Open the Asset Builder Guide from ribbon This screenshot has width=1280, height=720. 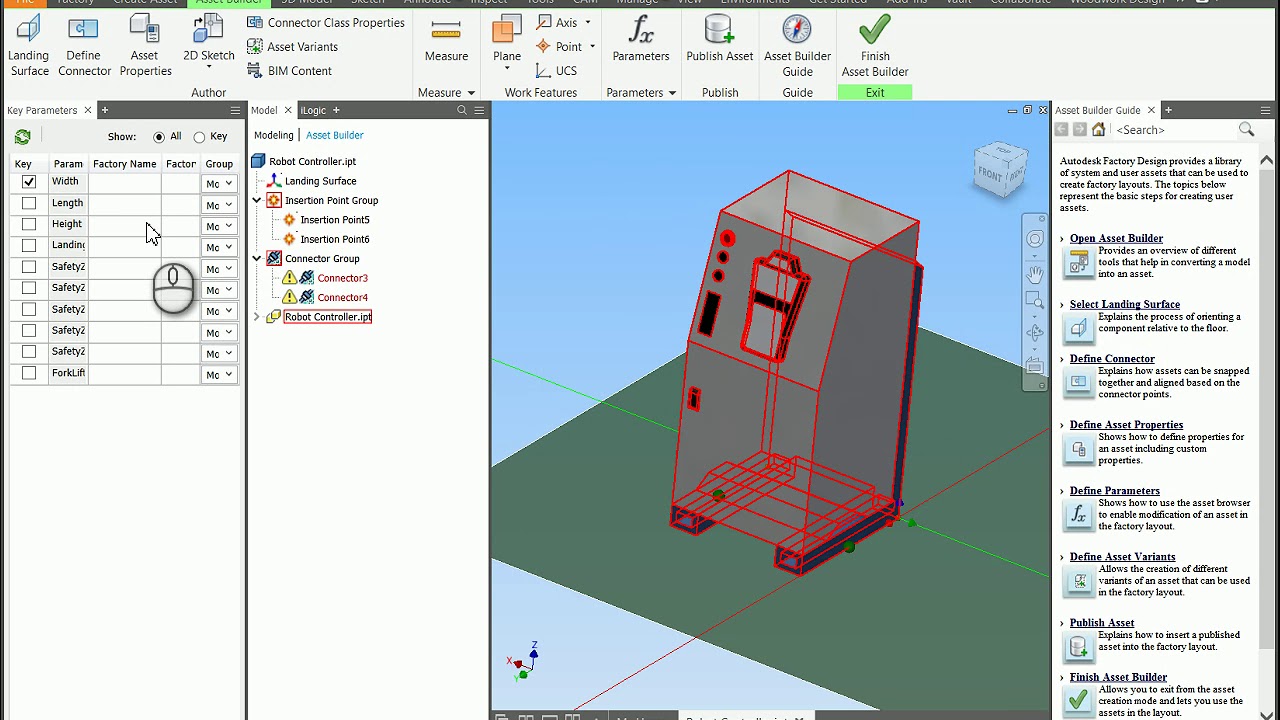(797, 46)
